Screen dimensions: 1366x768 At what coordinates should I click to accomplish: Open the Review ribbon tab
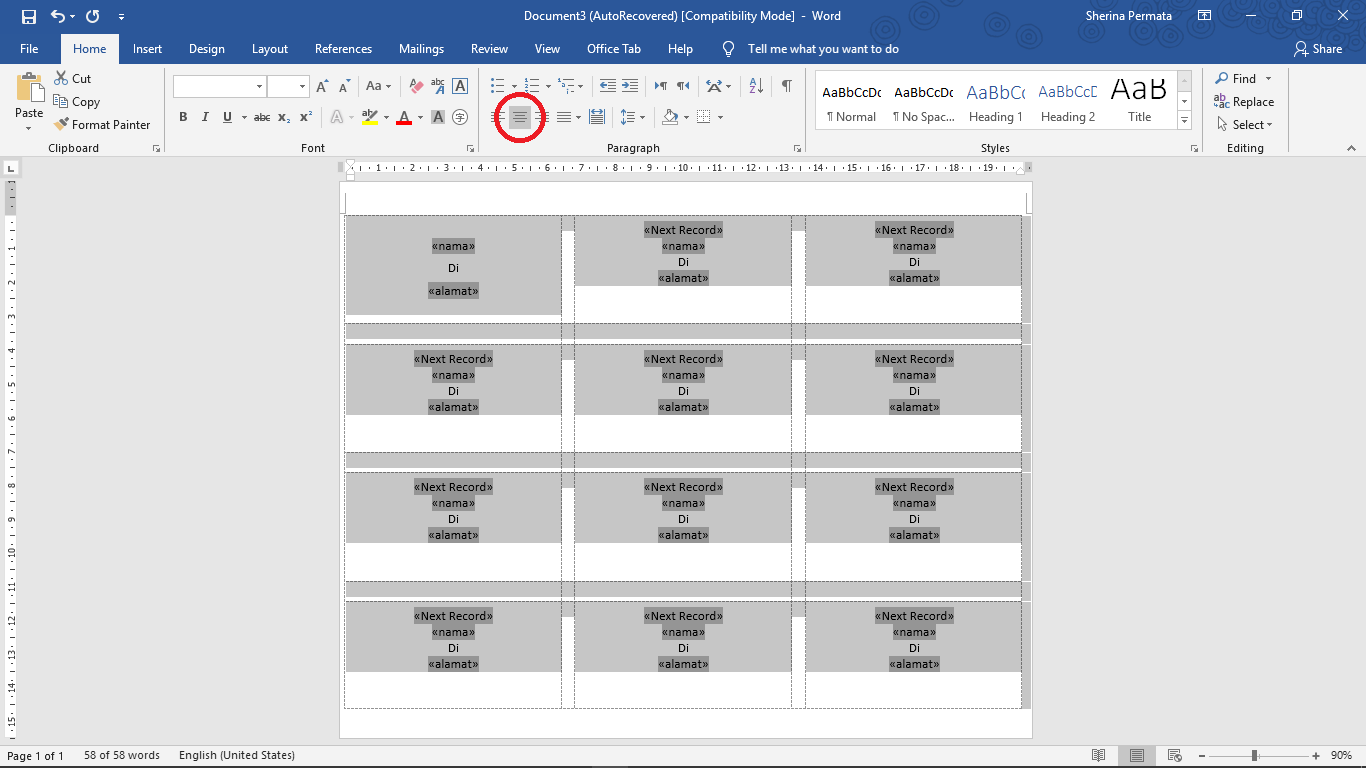tap(489, 48)
